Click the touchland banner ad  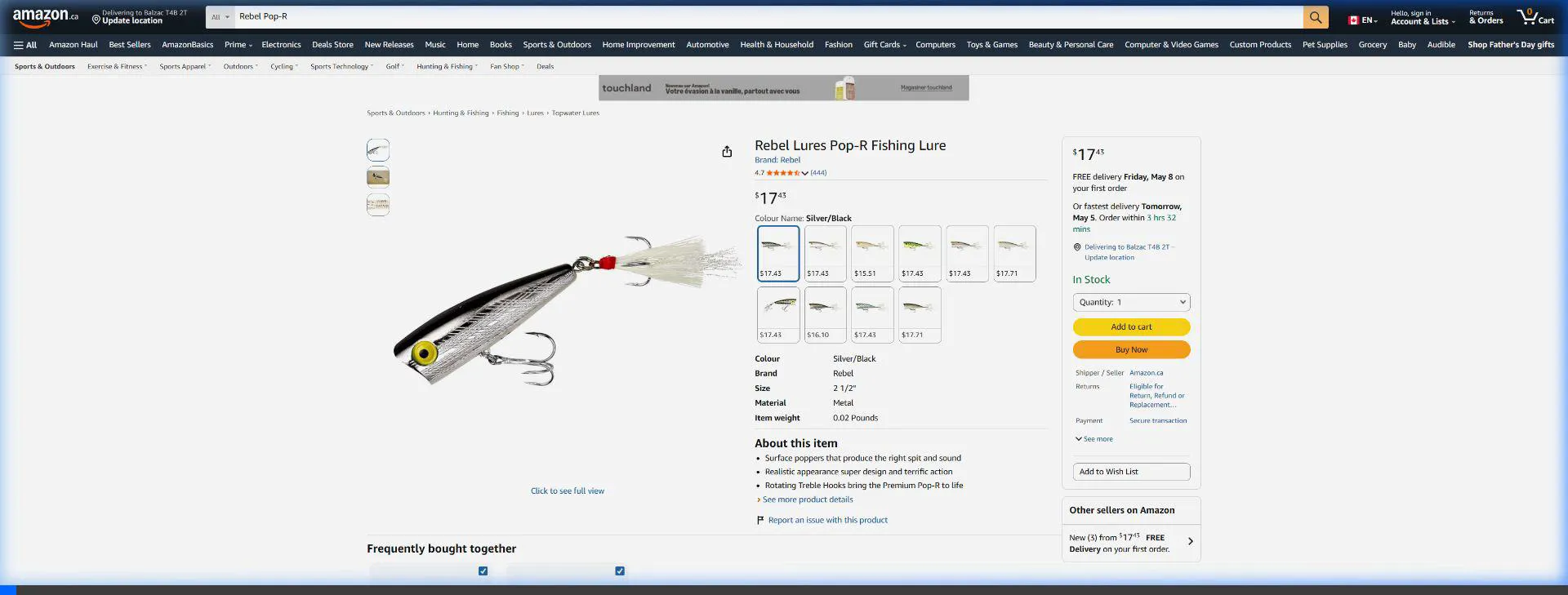click(x=784, y=88)
